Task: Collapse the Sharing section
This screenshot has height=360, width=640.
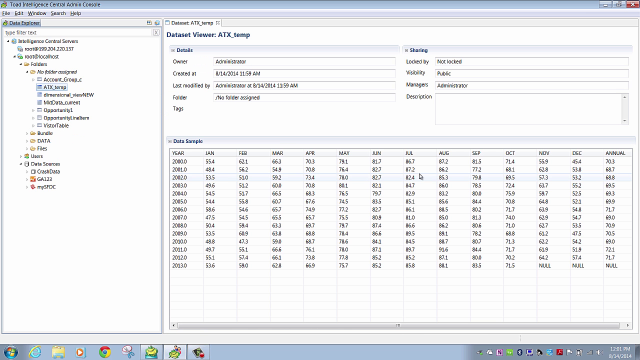Action: click(x=407, y=50)
